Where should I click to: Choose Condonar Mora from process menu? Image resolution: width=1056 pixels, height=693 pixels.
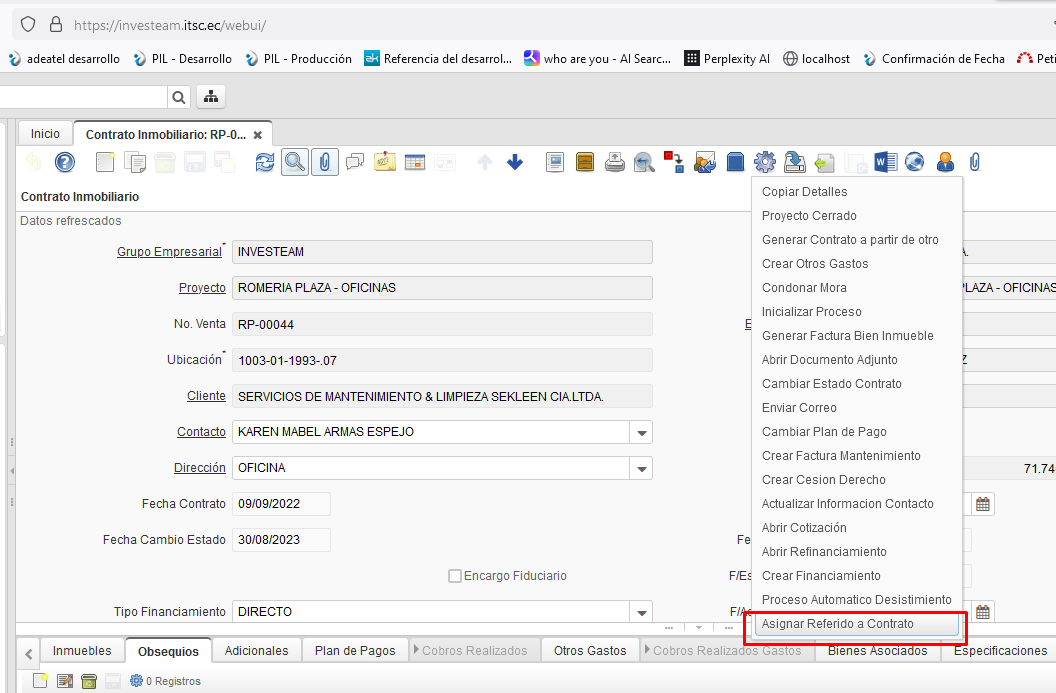click(x=804, y=288)
